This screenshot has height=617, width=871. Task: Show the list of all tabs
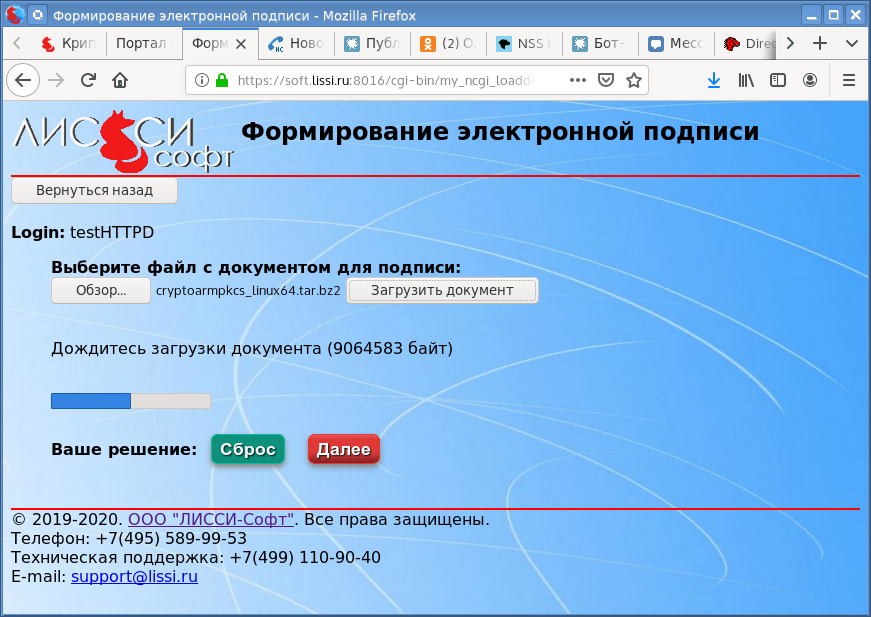pos(852,44)
